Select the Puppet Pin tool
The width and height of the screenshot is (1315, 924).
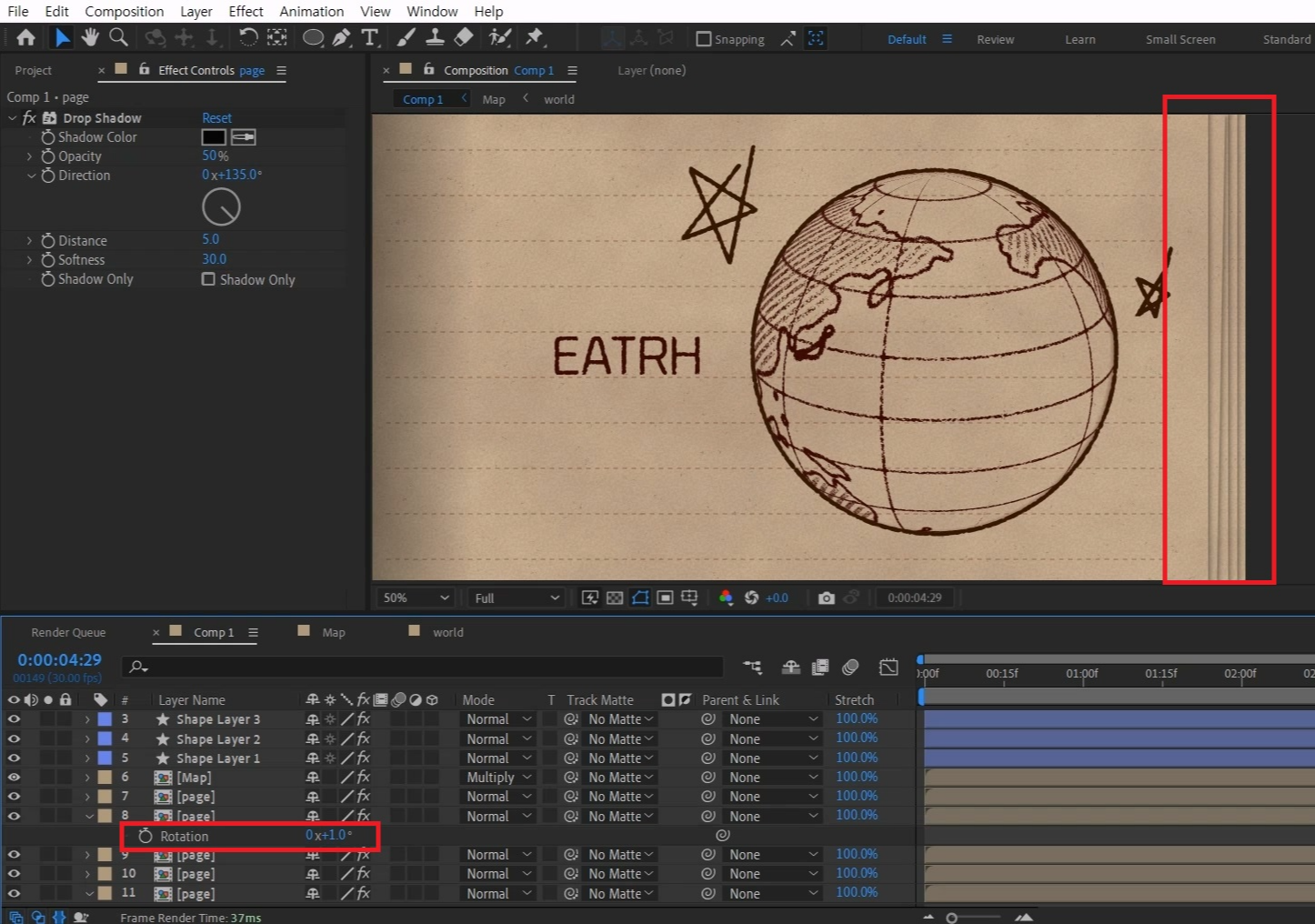pyautogui.click(x=535, y=37)
